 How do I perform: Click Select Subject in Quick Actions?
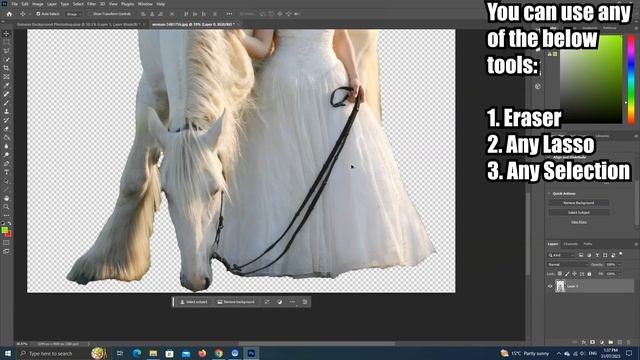579,212
